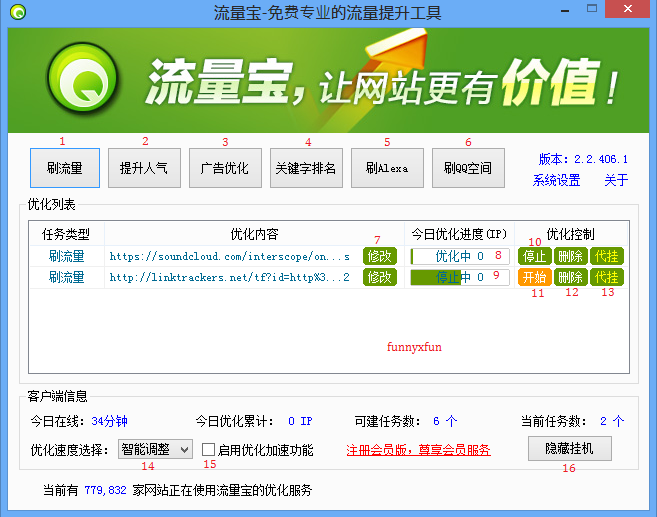The image size is (657, 517).
Task: Click the version text 2.2.406.1
Action: pos(601,159)
